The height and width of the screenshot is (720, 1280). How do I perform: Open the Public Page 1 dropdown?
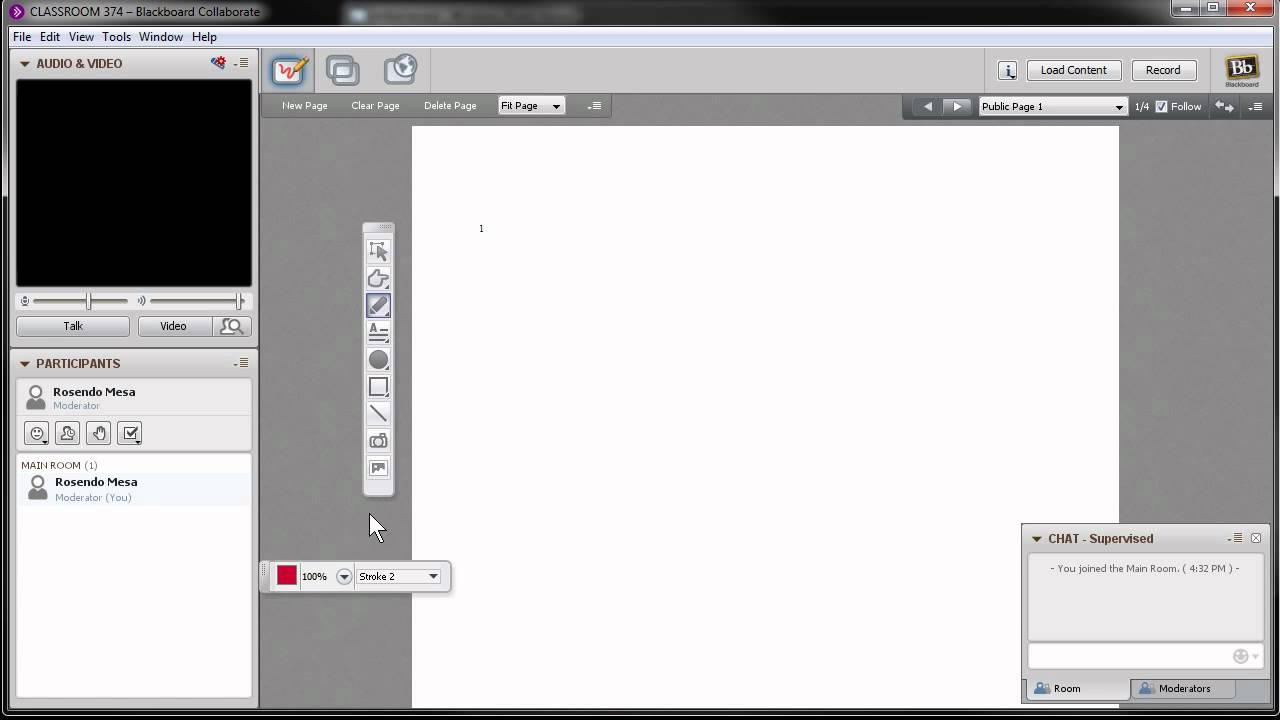pyautogui.click(x=1053, y=106)
